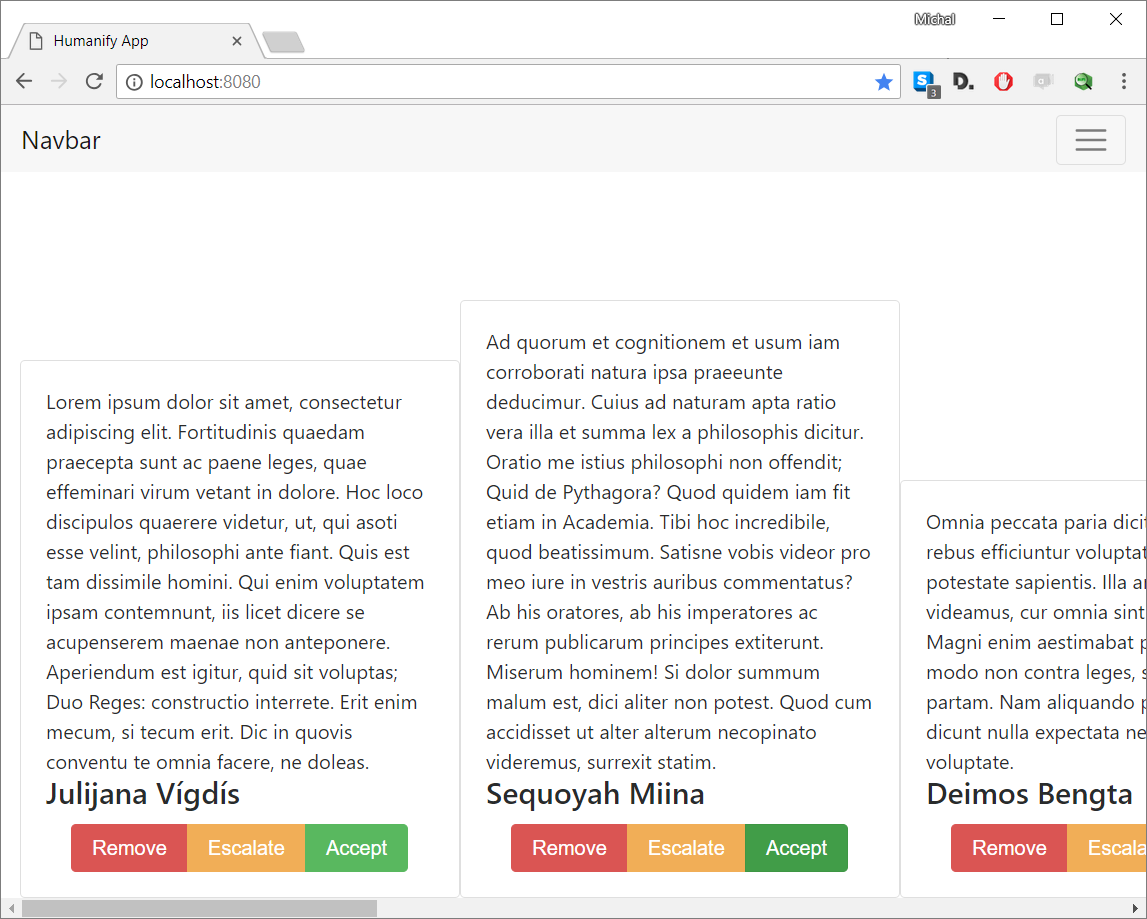Select the Humanify App tab

[x=135, y=41]
